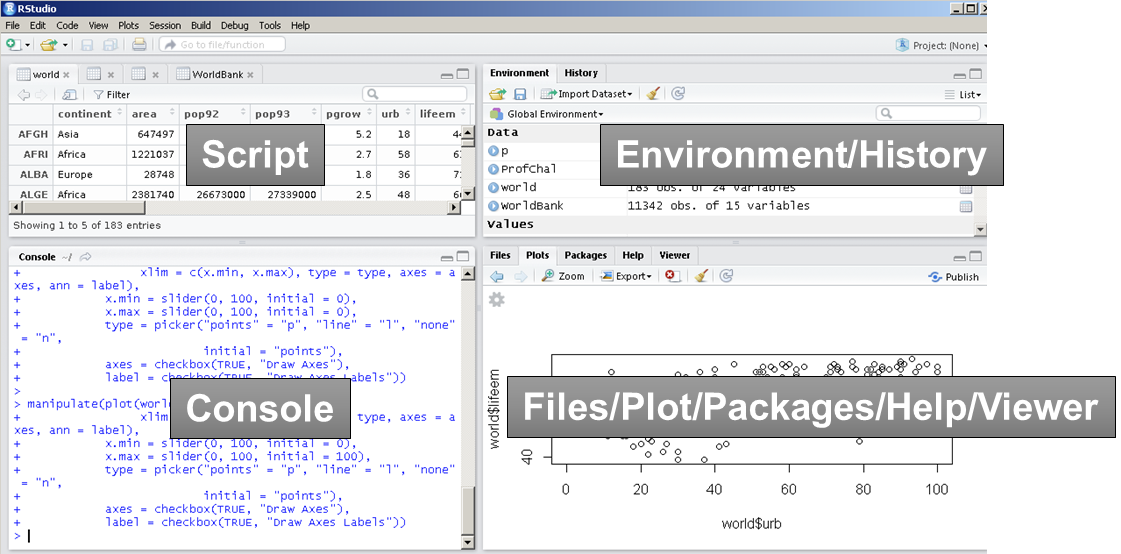Screen dimensions: 1121x554
Task: Click the Print icon in main toolbar
Action: (139, 44)
